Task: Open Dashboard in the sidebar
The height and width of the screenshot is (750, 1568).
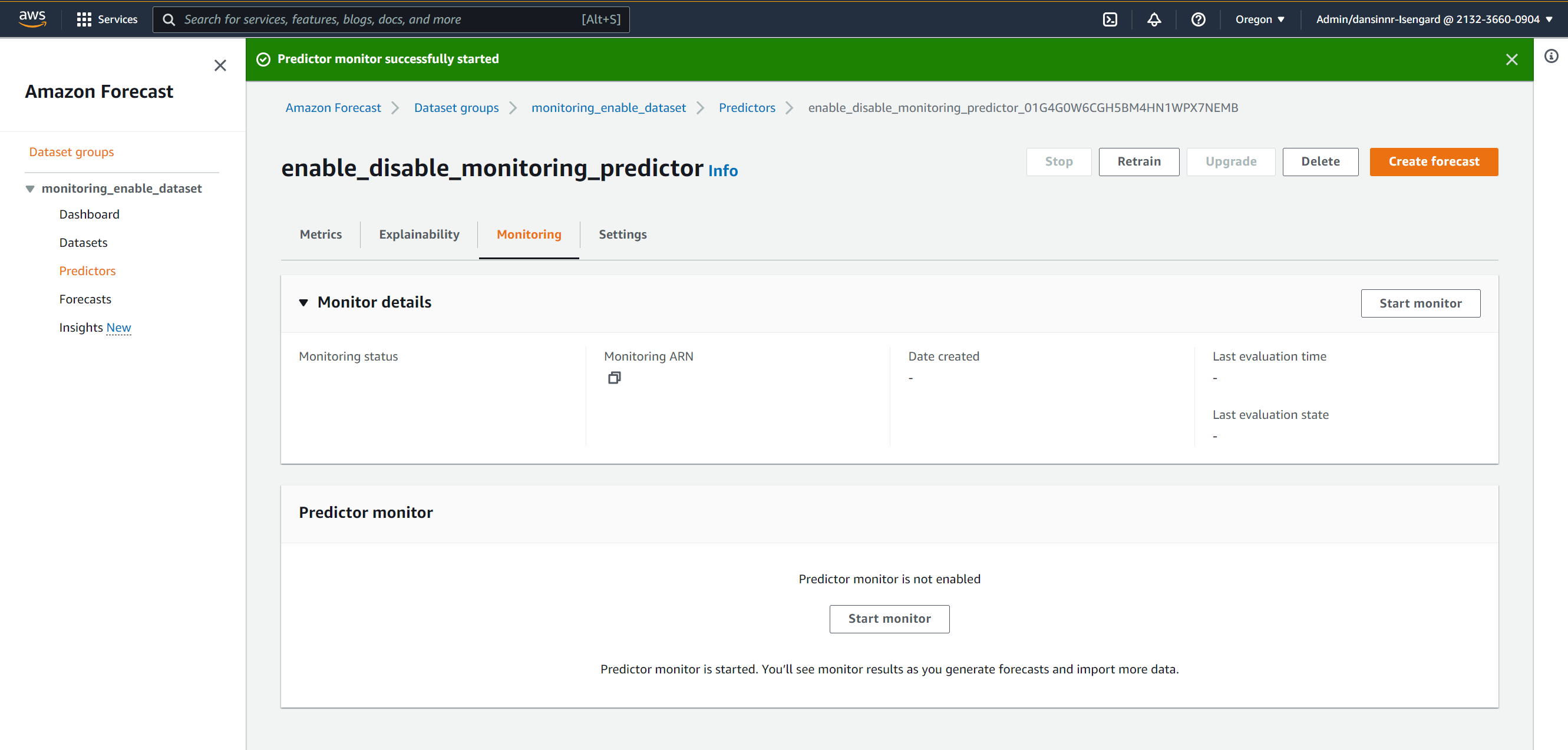Action: coord(89,214)
